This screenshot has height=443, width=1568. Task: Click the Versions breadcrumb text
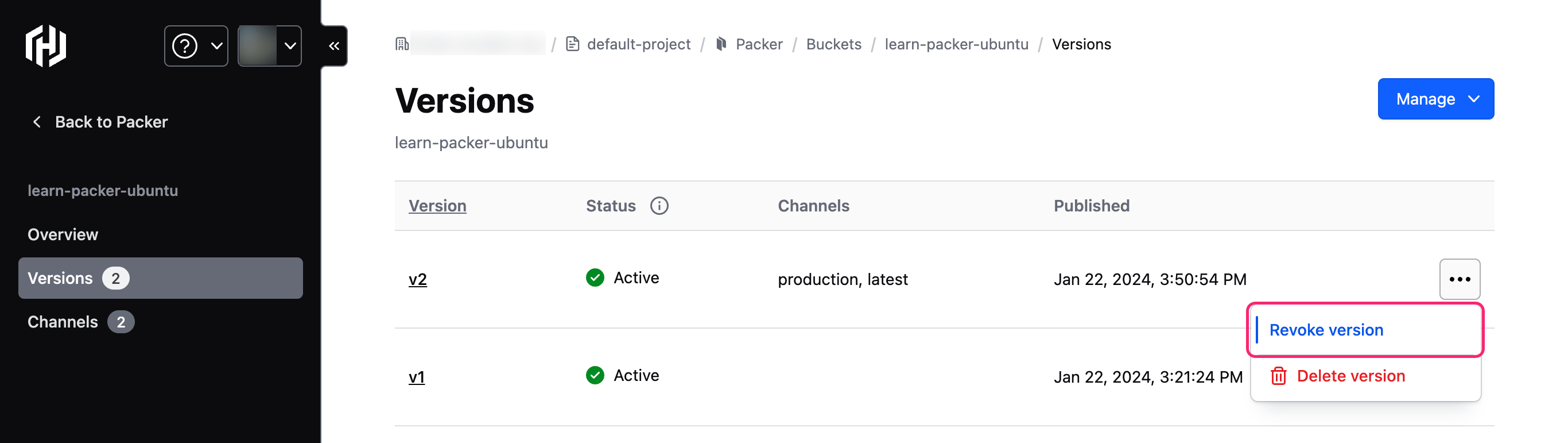[1081, 44]
